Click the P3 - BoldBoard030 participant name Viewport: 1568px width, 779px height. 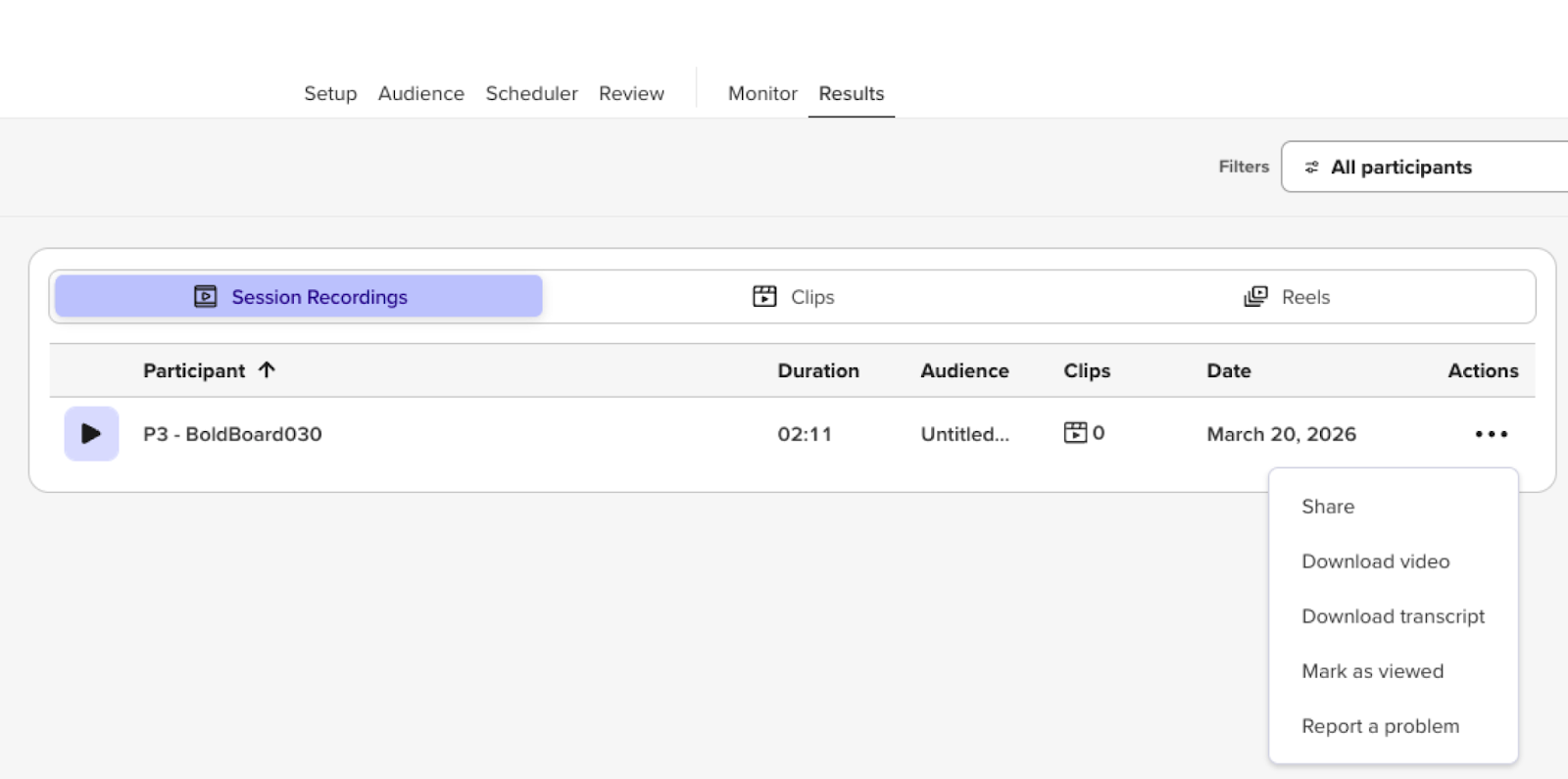[232, 434]
